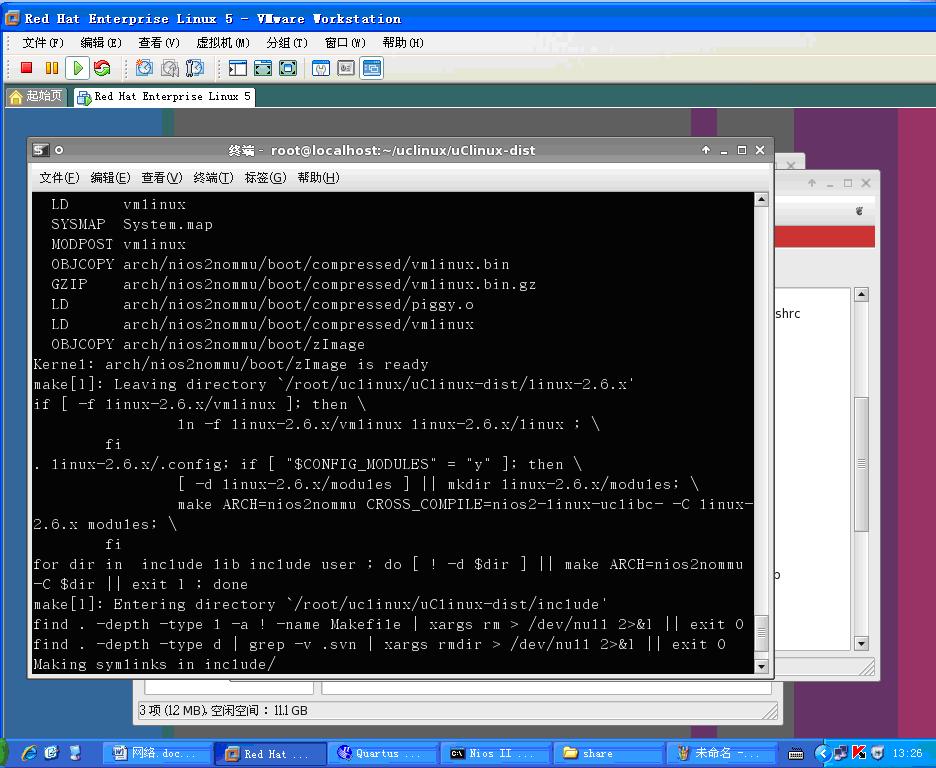Switch to the Nios II taskbar window
The height and width of the screenshot is (768, 936).
[496, 754]
